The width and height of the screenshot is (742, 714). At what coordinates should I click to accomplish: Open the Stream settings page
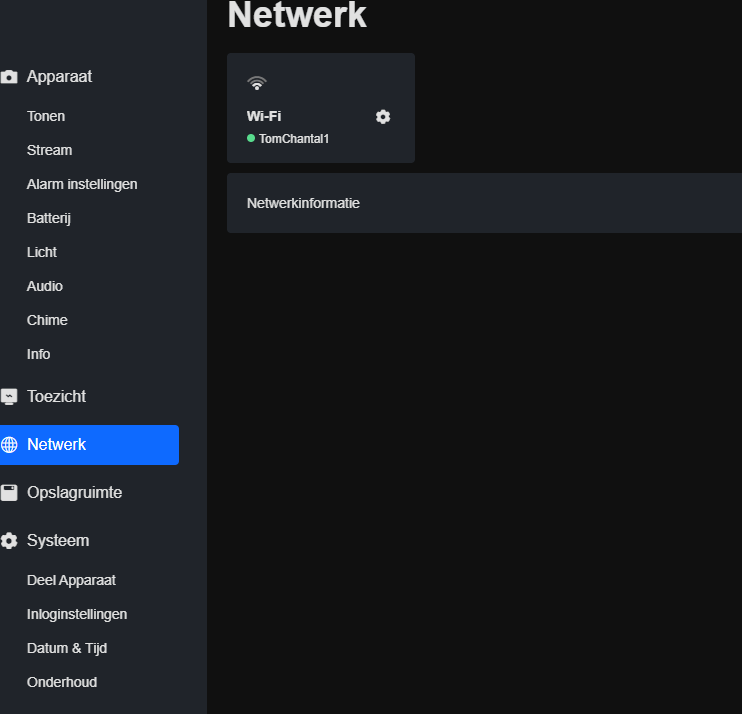[49, 150]
